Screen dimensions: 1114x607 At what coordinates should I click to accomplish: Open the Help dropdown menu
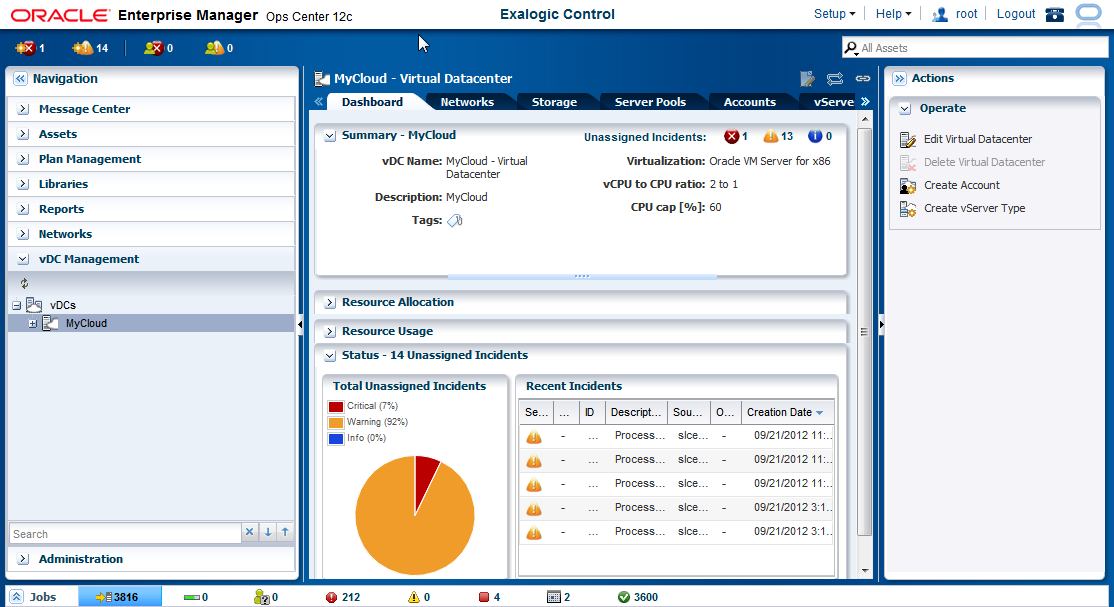(893, 14)
